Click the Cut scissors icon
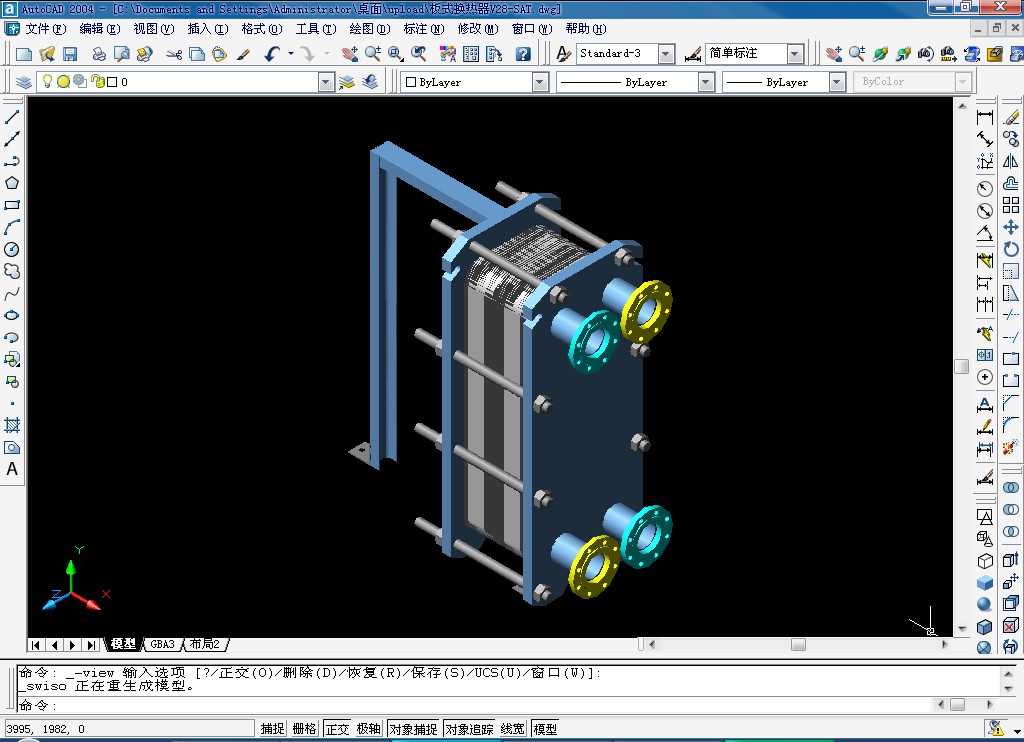This screenshot has width=1024, height=742. point(174,54)
